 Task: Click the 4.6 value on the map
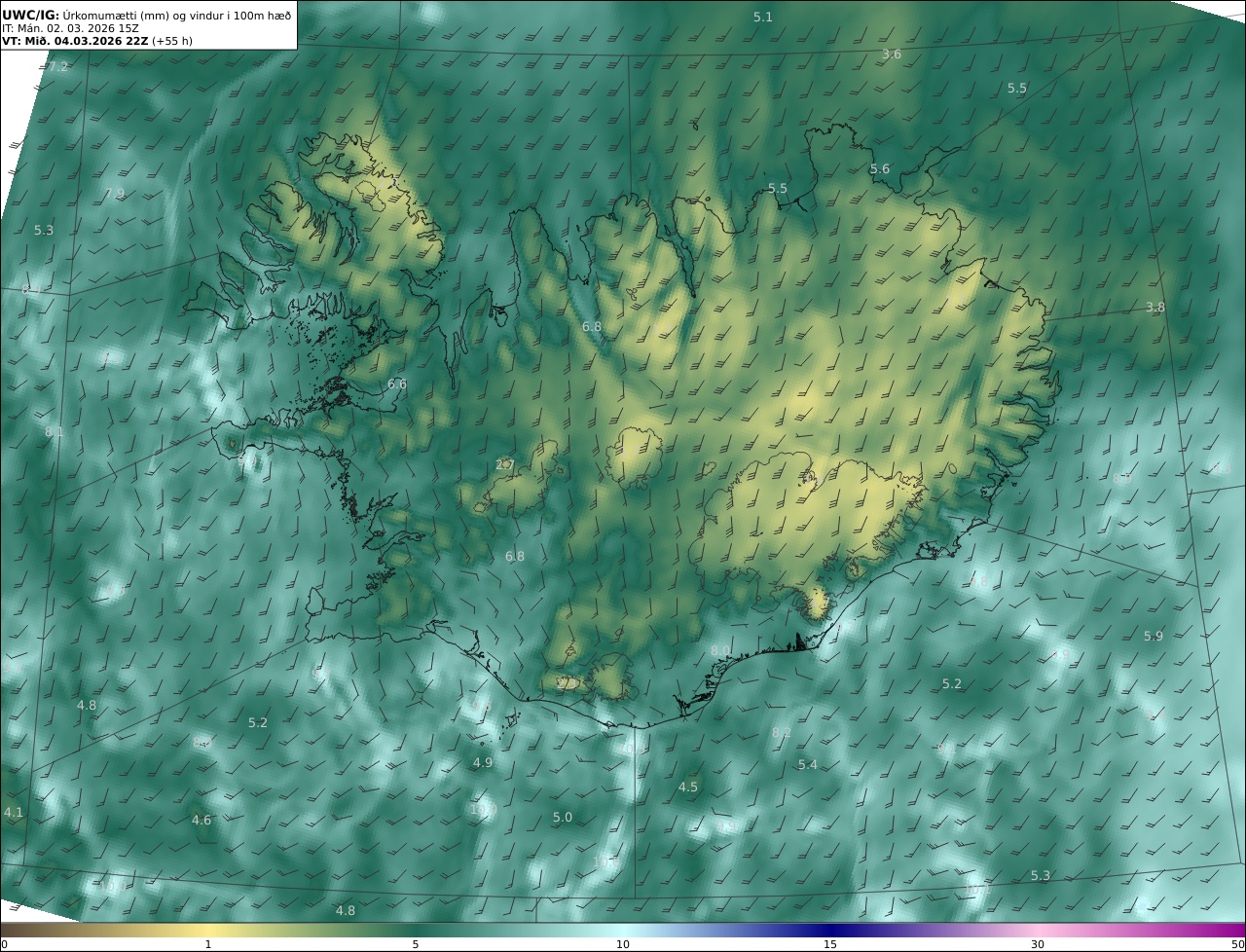coord(202,821)
